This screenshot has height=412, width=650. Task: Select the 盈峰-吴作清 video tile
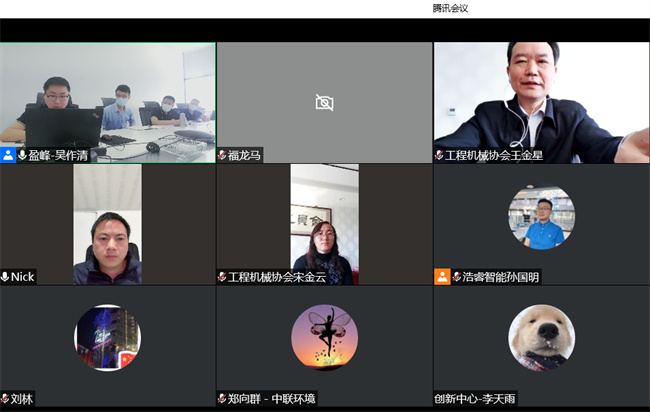108,102
